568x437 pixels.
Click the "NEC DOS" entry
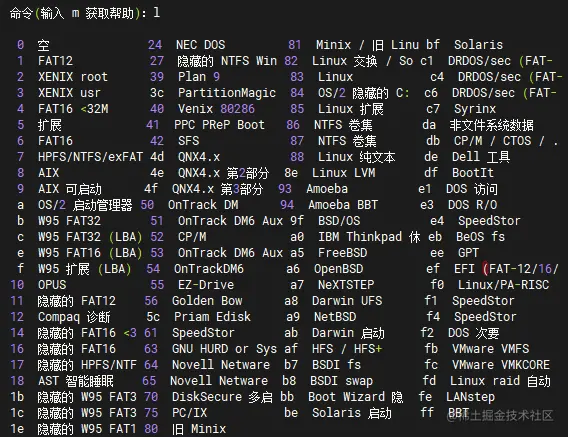(x=200, y=45)
